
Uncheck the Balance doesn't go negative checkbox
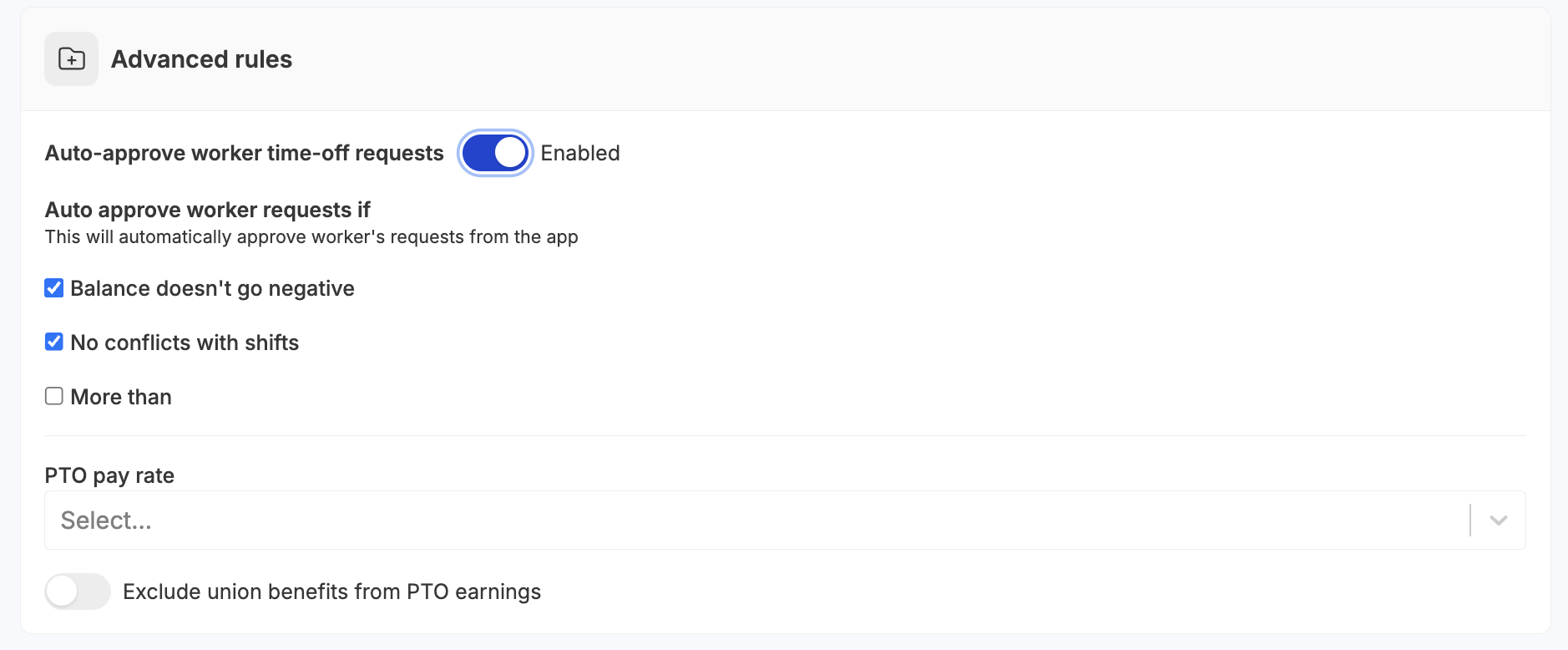pyautogui.click(x=54, y=288)
